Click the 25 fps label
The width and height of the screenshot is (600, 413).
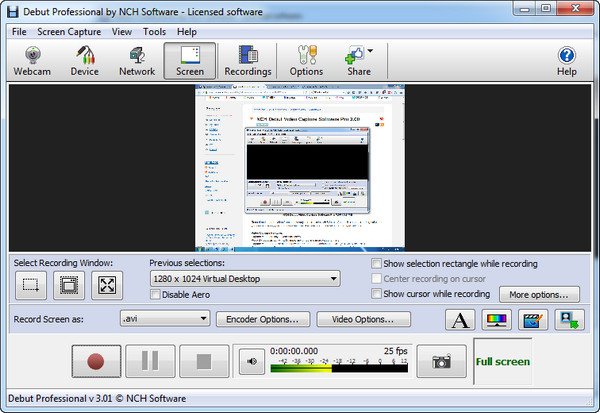pyautogui.click(x=396, y=351)
